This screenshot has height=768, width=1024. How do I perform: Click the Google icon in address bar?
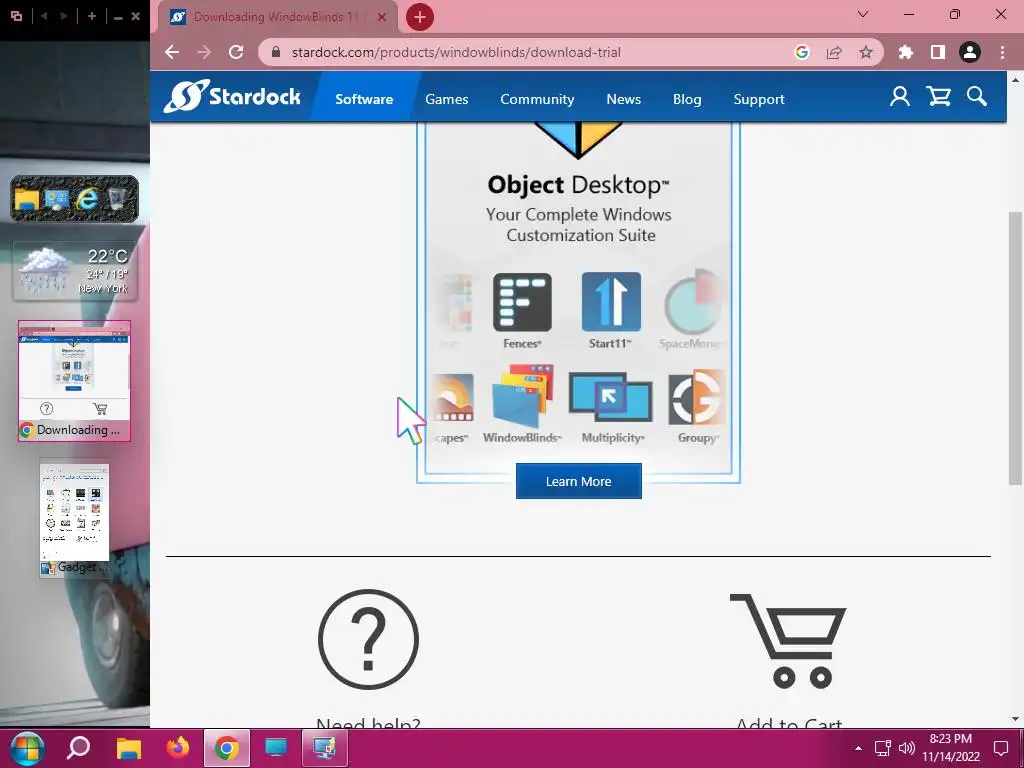click(x=802, y=52)
